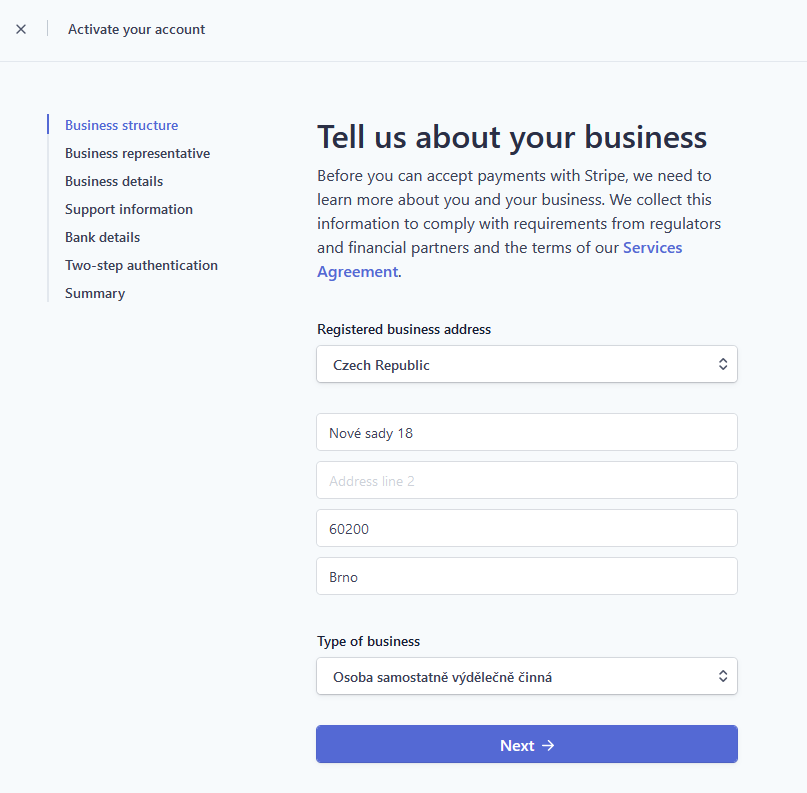Focus the Address line 2 field
The width and height of the screenshot is (807, 793).
(x=526, y=481)
